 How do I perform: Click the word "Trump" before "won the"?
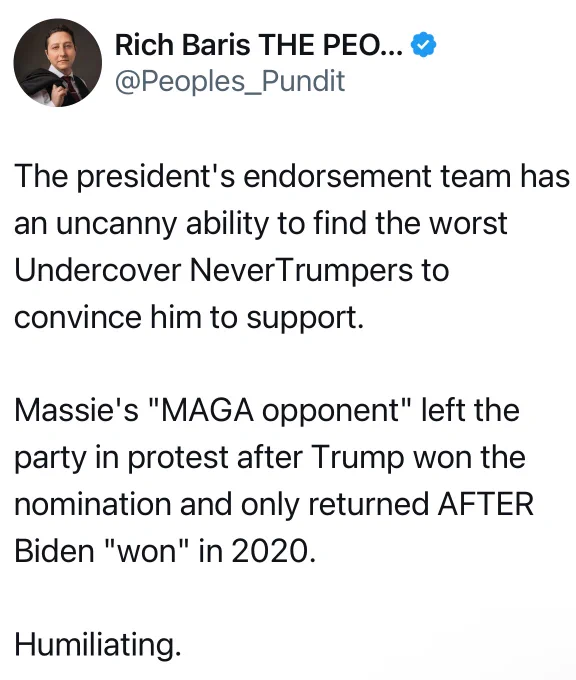(x=358, y=459)
